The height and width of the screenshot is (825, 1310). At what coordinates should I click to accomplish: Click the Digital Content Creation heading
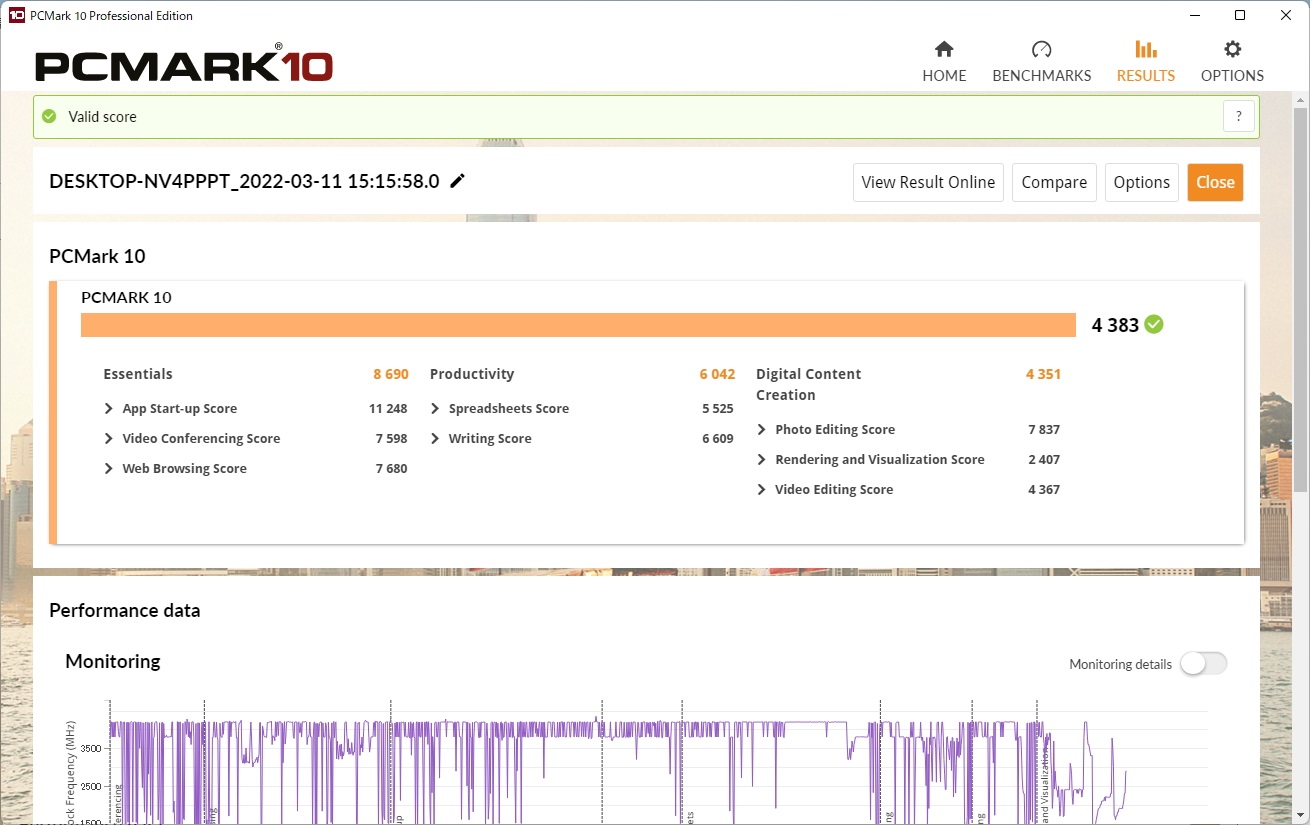coord(808,385)
